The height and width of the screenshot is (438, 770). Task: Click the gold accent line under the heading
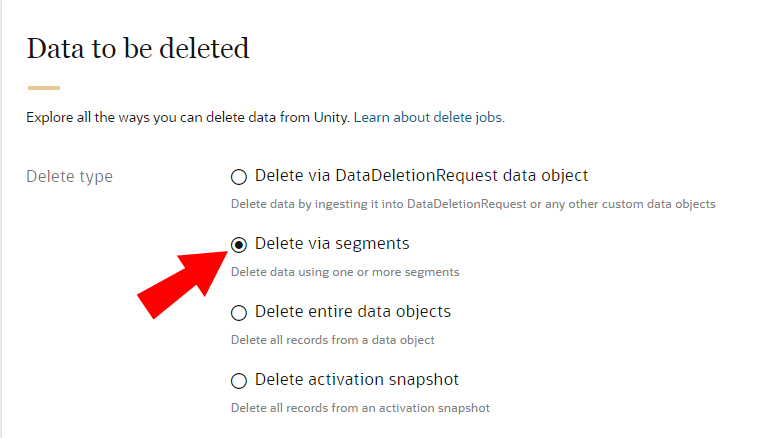pyautogui.click(x=43, y=88)
